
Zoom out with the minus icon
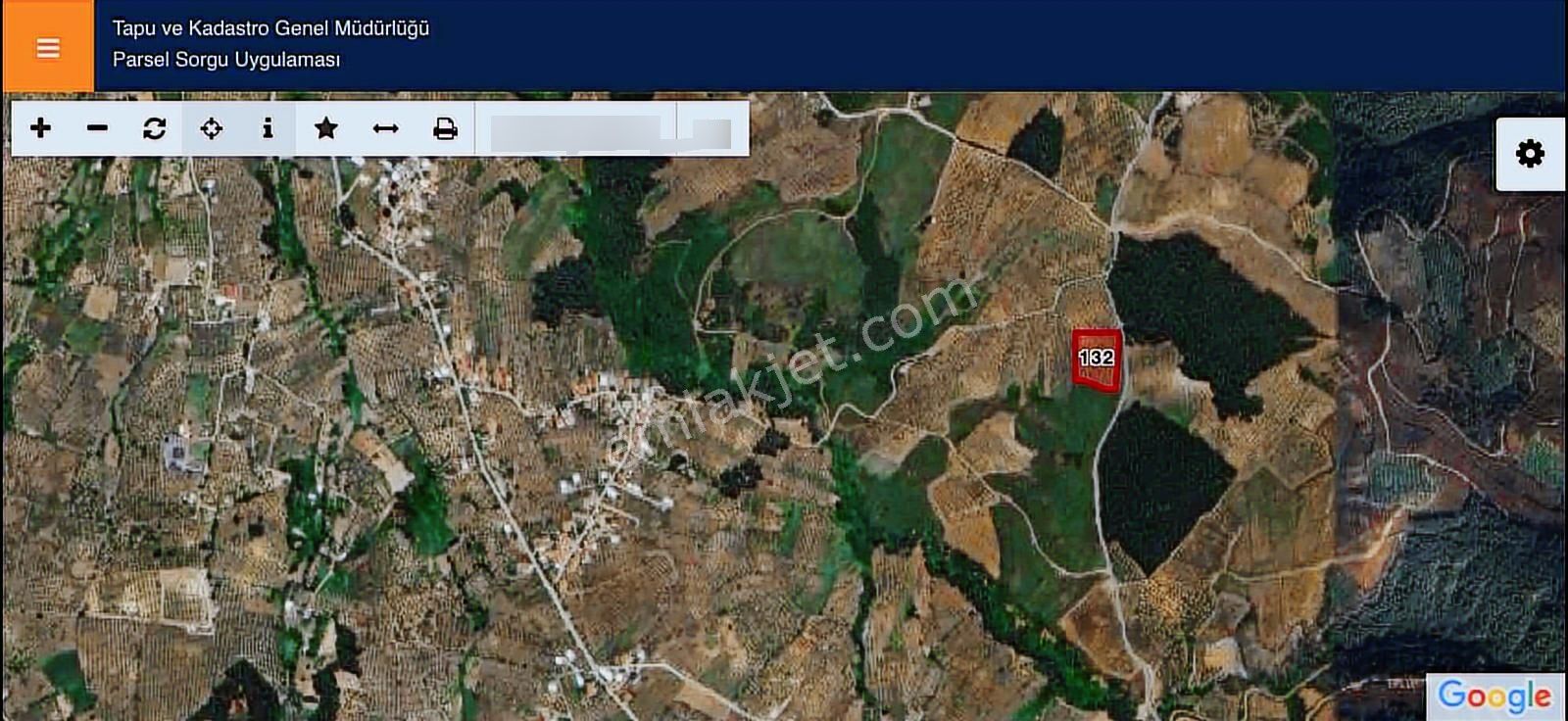point(97,128)
